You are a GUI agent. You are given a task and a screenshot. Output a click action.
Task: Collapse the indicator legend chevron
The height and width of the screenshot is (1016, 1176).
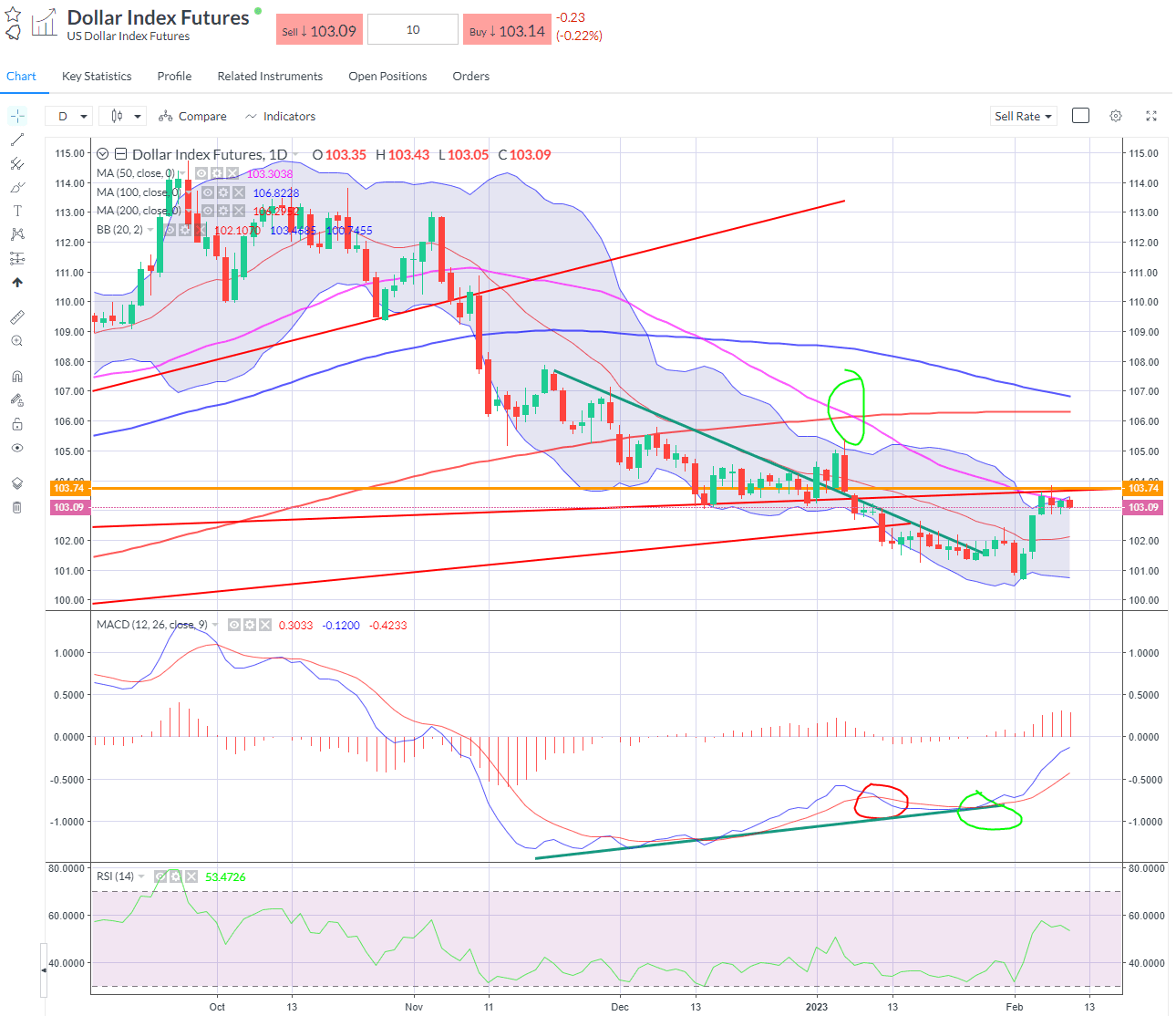(x=103, y=154)
